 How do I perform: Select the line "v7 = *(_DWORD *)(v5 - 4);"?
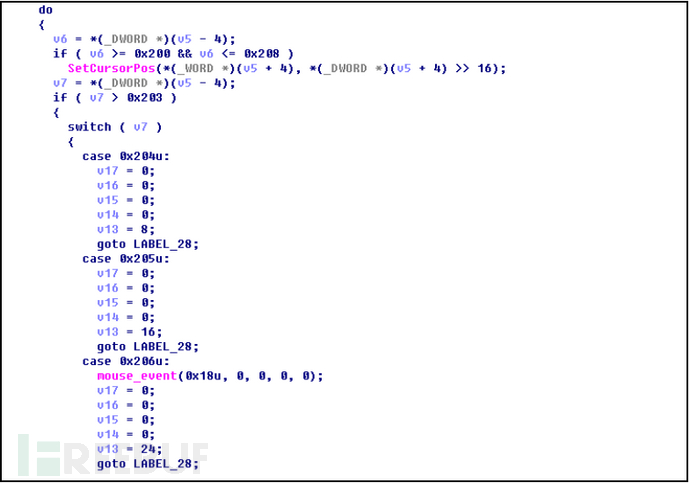point(144,83)
